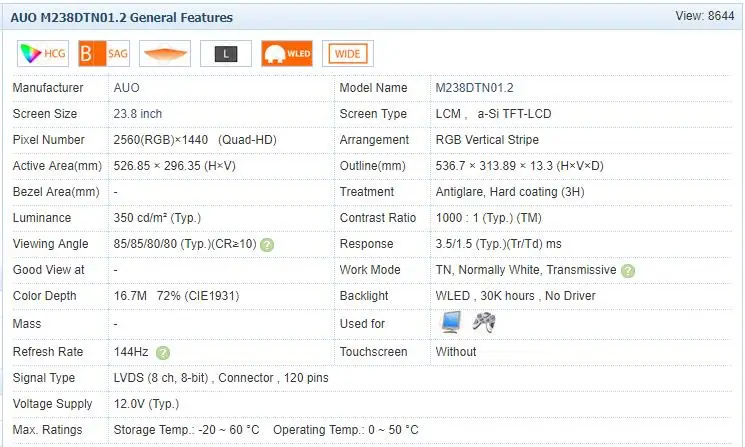
Task: Click LVDS (8 ch, 8-bit), Connector, 120 pins
Action: (221, 378)
